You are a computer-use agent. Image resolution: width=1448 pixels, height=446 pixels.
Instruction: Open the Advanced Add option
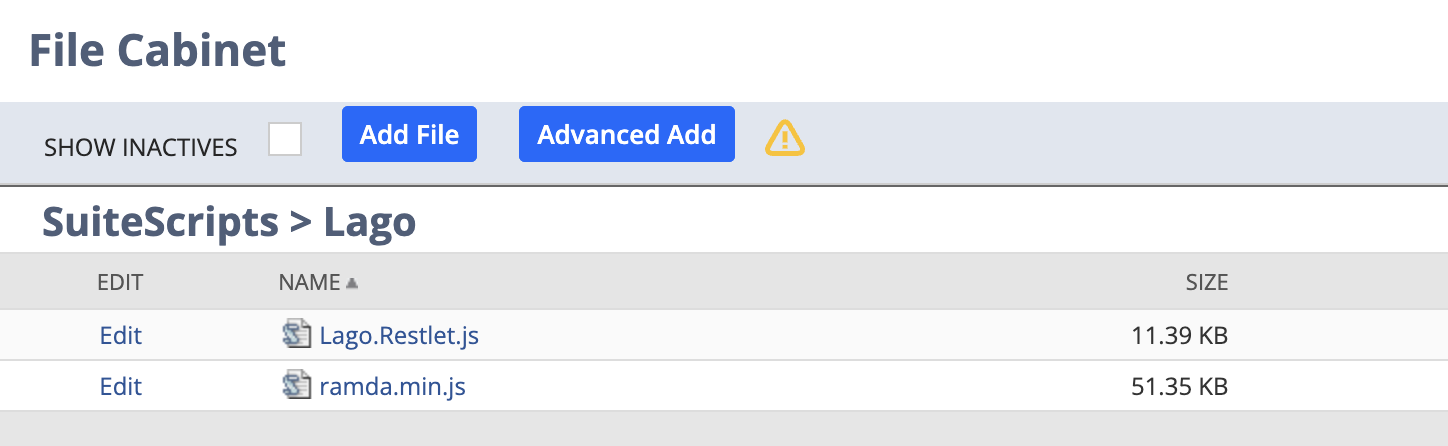point(627,134)
